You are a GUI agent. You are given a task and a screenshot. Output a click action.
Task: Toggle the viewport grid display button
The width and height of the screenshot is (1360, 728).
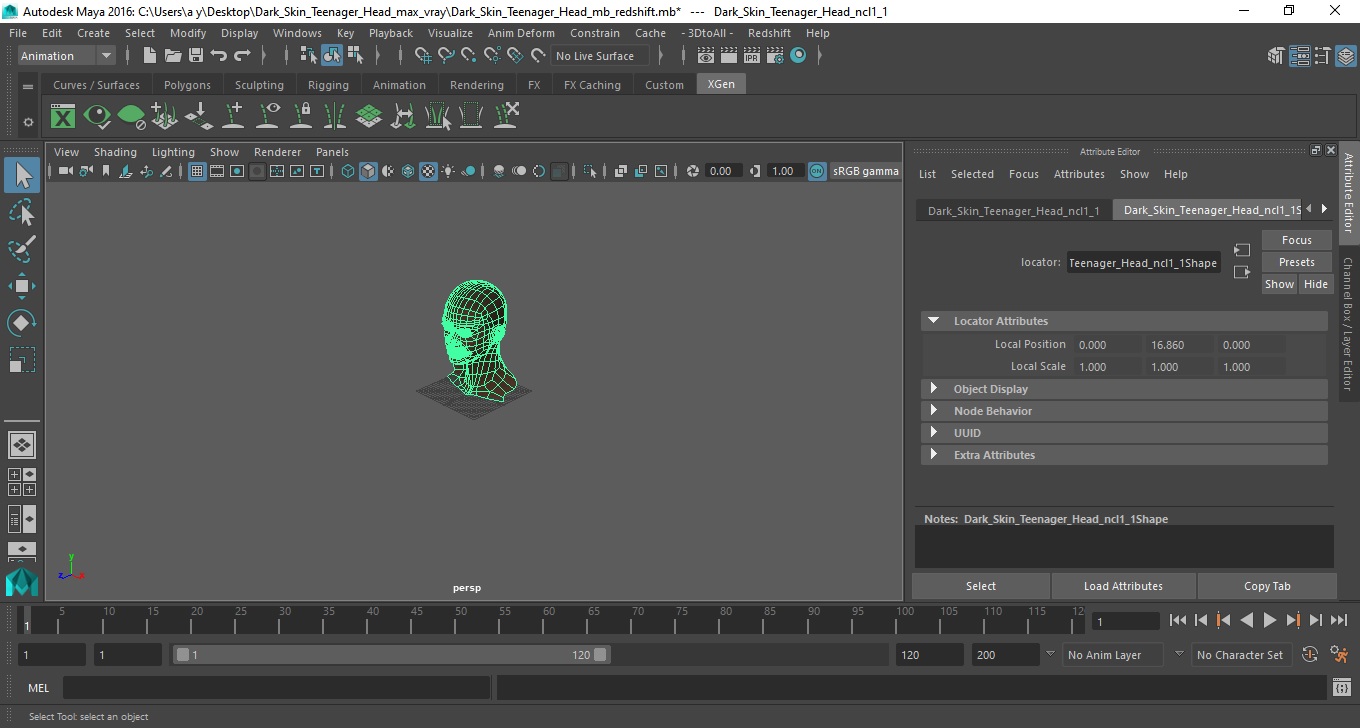click(197, 171)
